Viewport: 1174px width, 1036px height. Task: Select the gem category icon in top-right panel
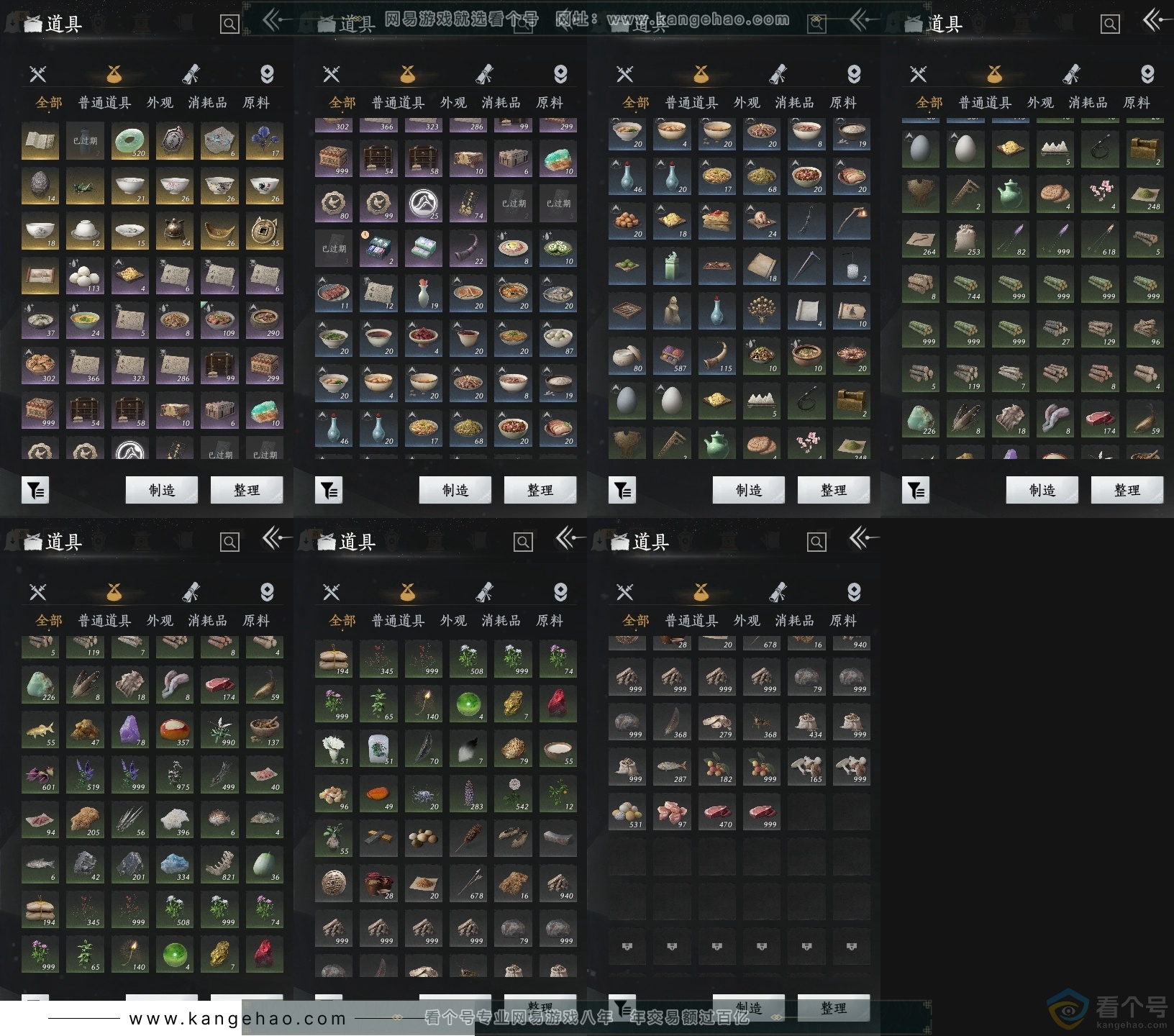click(1147, 73)
